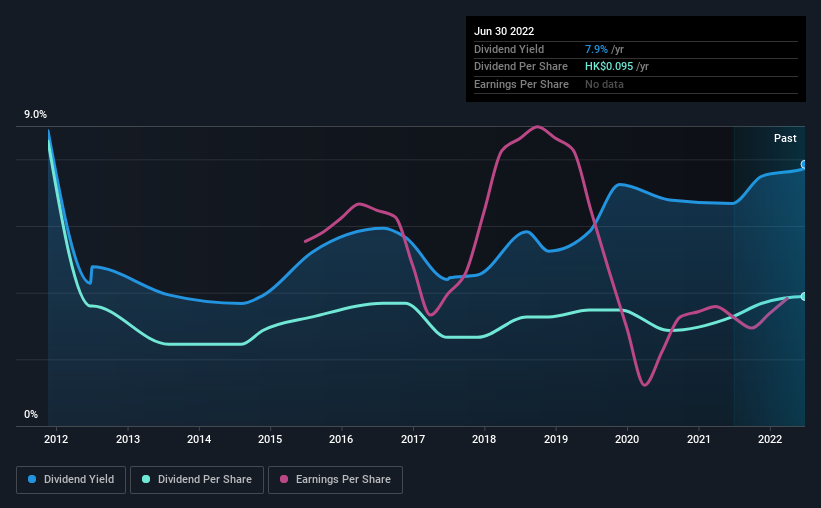The width and height of the screenshot is (821, 508).
Task: Click the 2014 x-axis label
Action: pyautogui.click(x=199, y=439)
